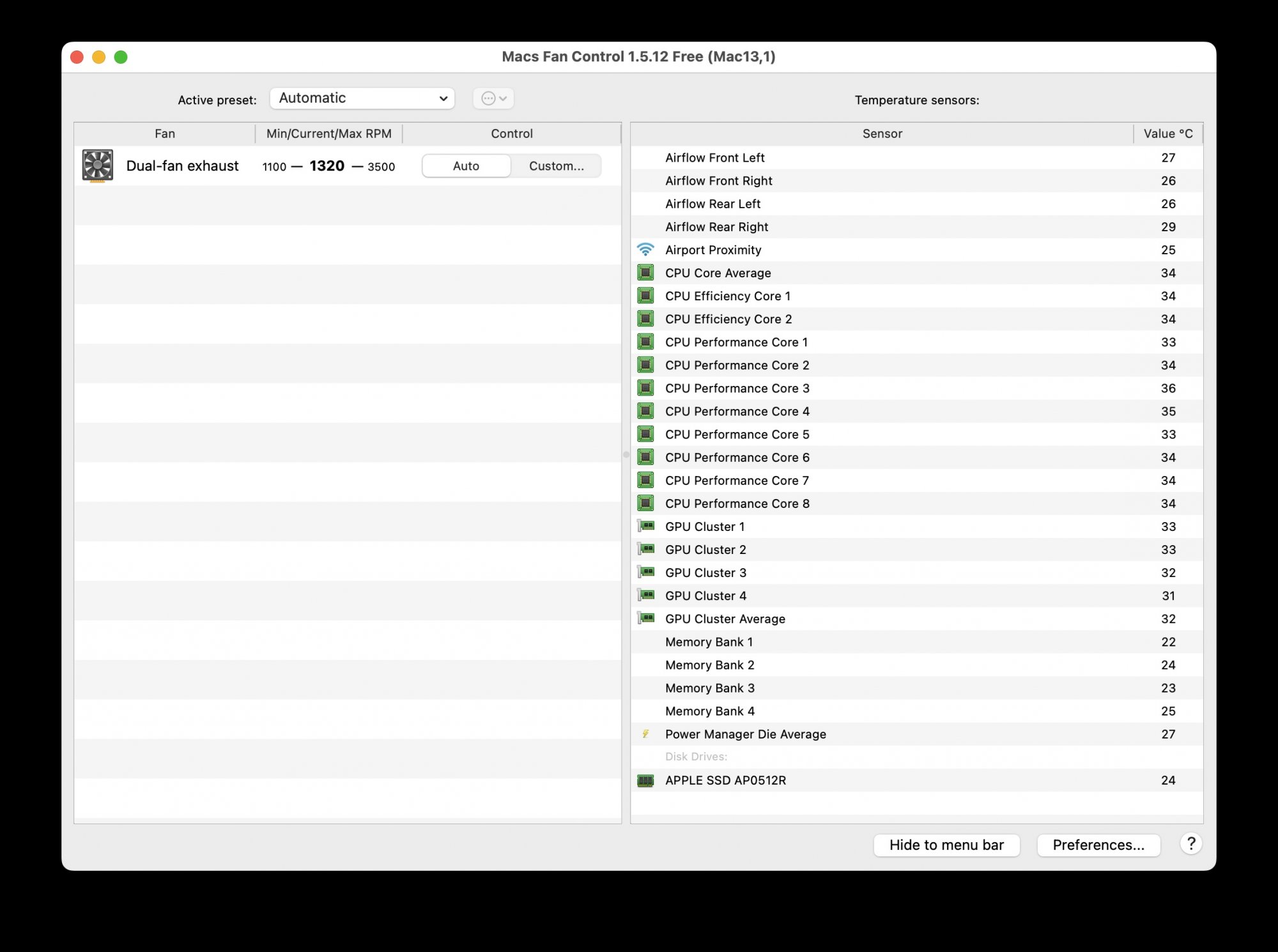
Task: Select the Memory Bank 3 sensor row
Action: point(709,688)
